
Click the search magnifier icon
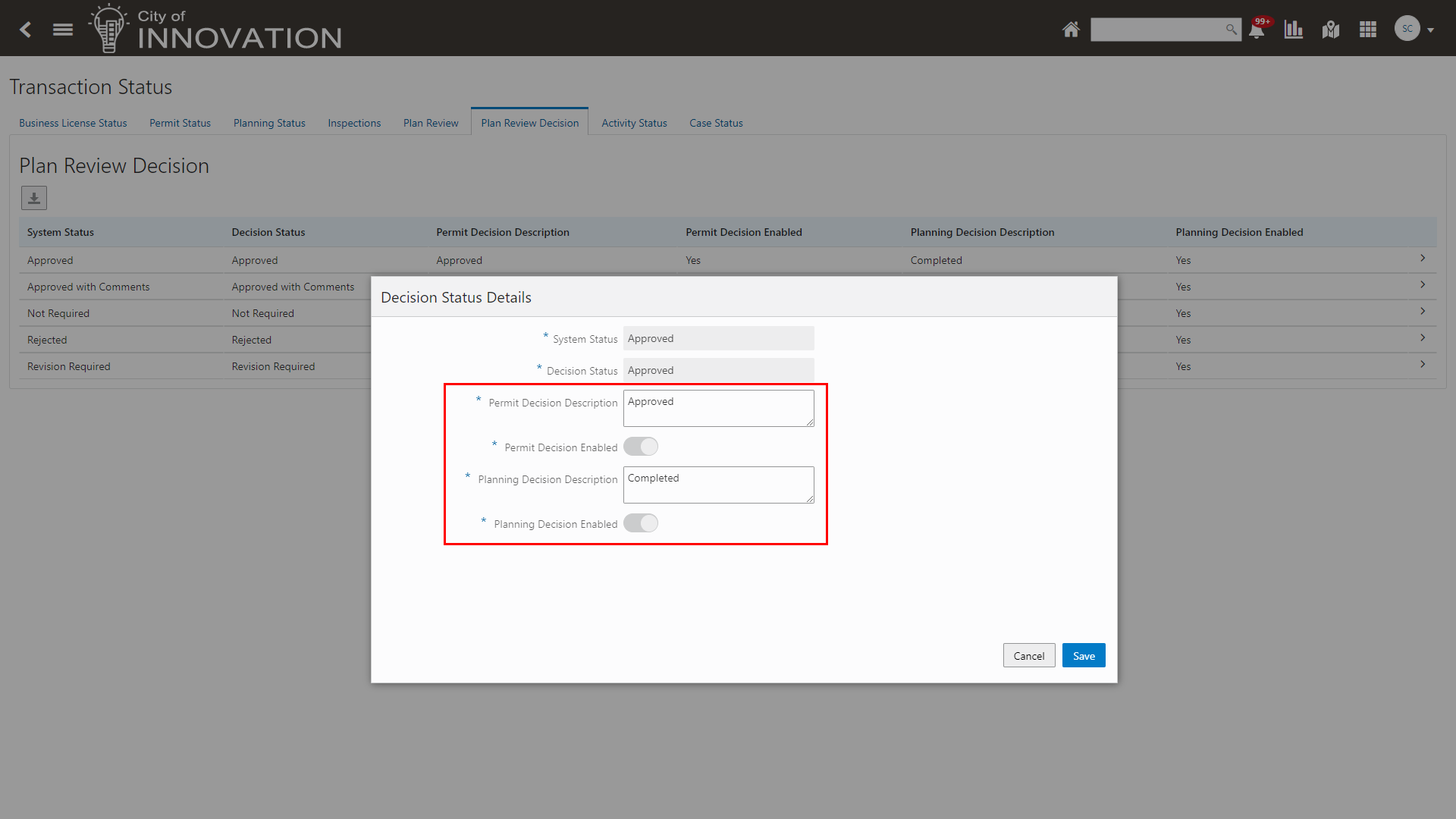point(1231,30)
